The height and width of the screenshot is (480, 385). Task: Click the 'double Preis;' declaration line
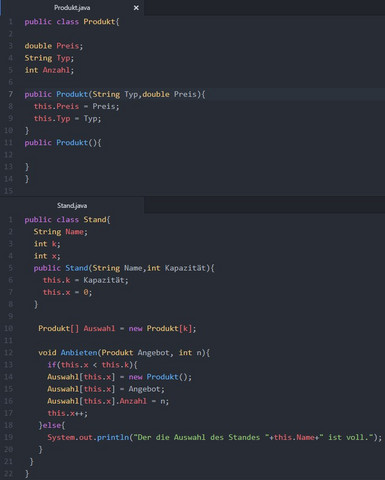pos(54,46)
